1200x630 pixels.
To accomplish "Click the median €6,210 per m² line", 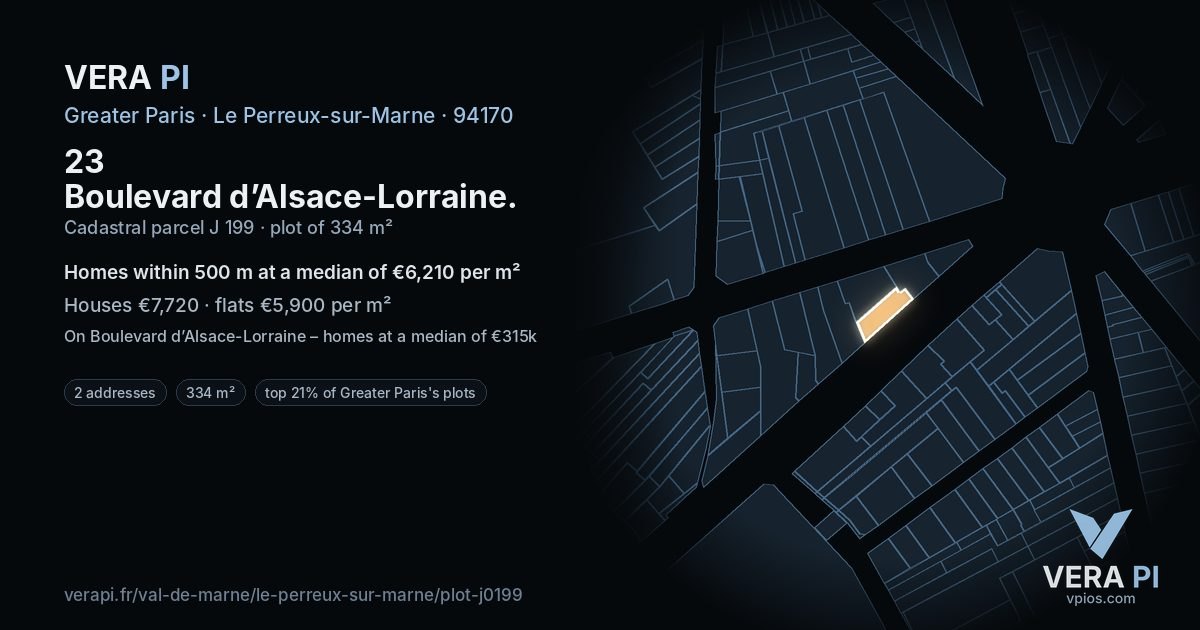I will [x=292, y=272].
